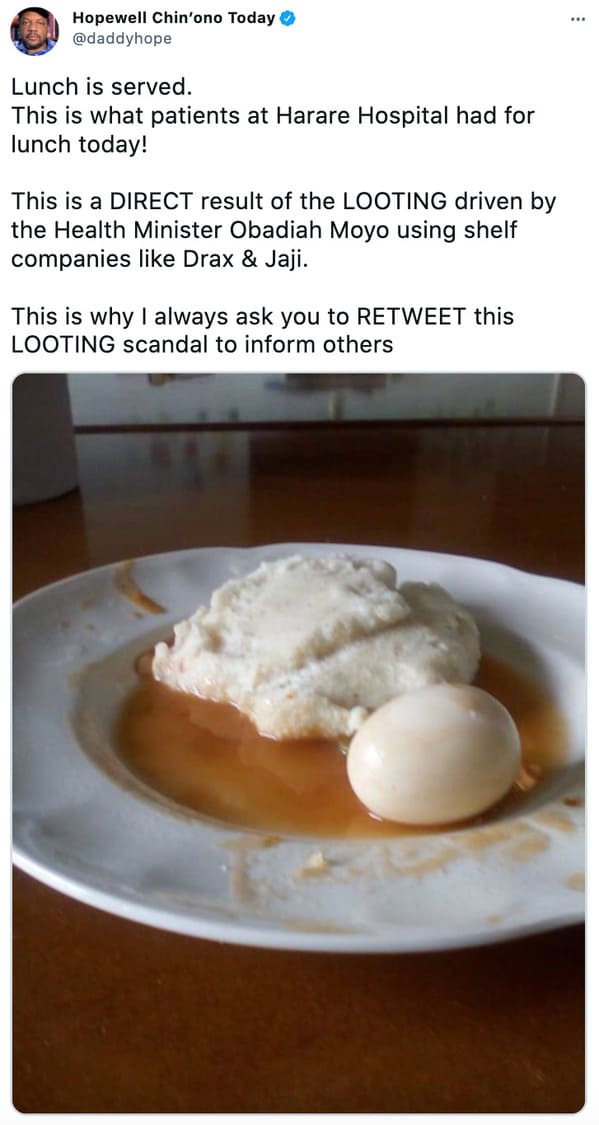This screenshot has height=1125, width=599.
Task: Open Hopewell Chin'ono's profile avatar
Action: pos(34,30)
